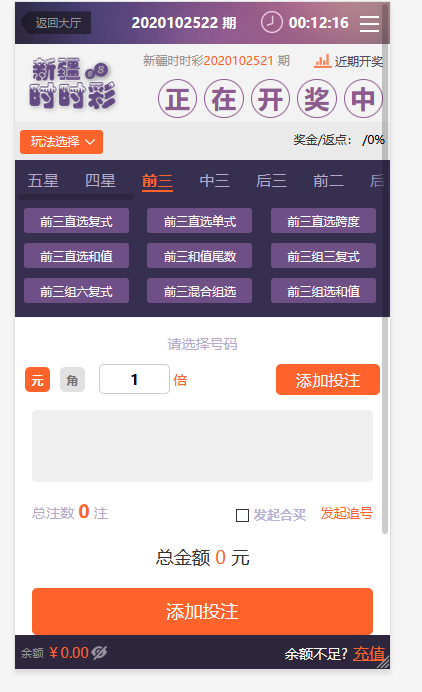This screenshot has height=692, width=422.
Task: Click the bar chart icon beside 近期开奖
Action: [322, 61]
